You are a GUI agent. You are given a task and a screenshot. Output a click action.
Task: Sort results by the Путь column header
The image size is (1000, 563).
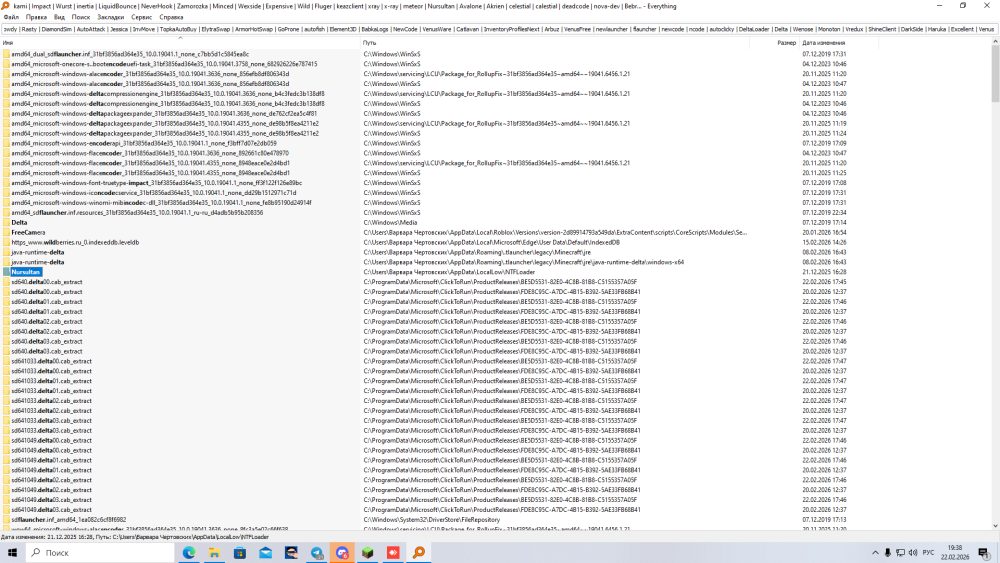555,43
